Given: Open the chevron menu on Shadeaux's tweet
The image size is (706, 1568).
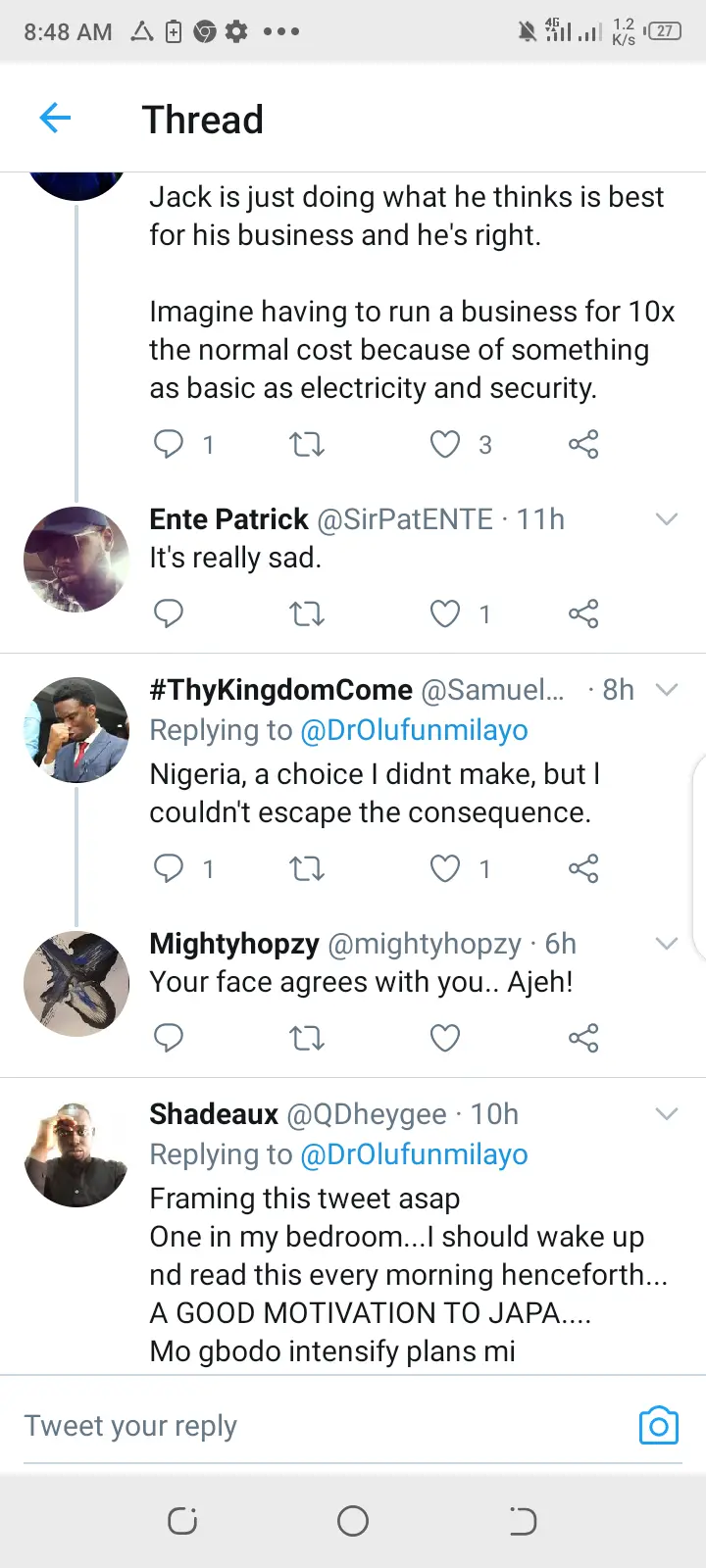Looking at the screenshot, I should point(667,1114).
